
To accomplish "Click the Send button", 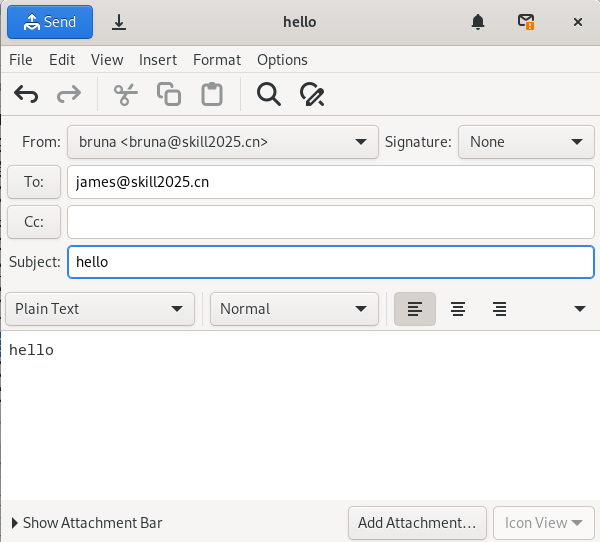I will click(x=50, y=22).
